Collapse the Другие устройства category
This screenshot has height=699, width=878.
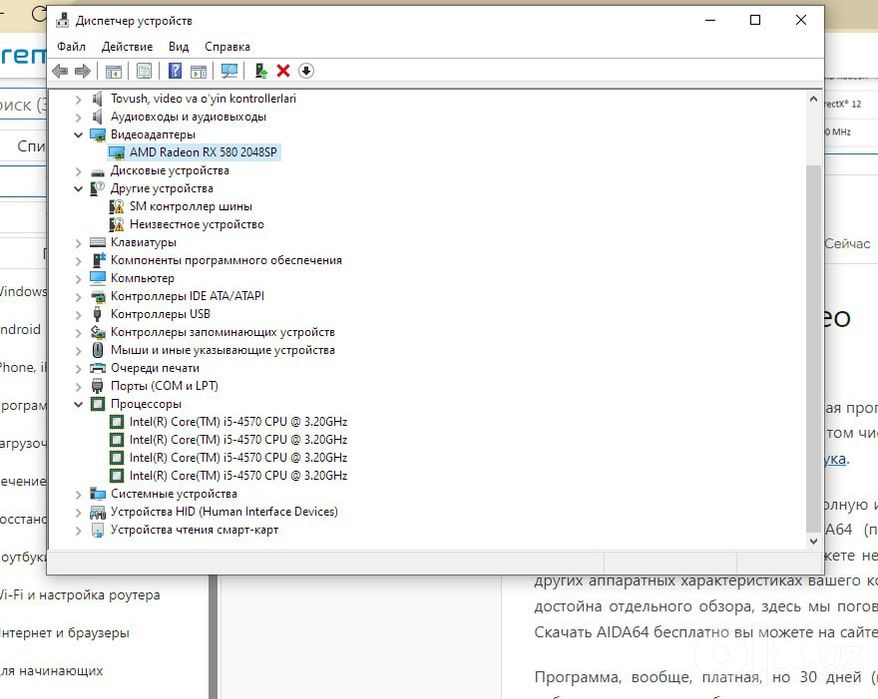(78, 189)
